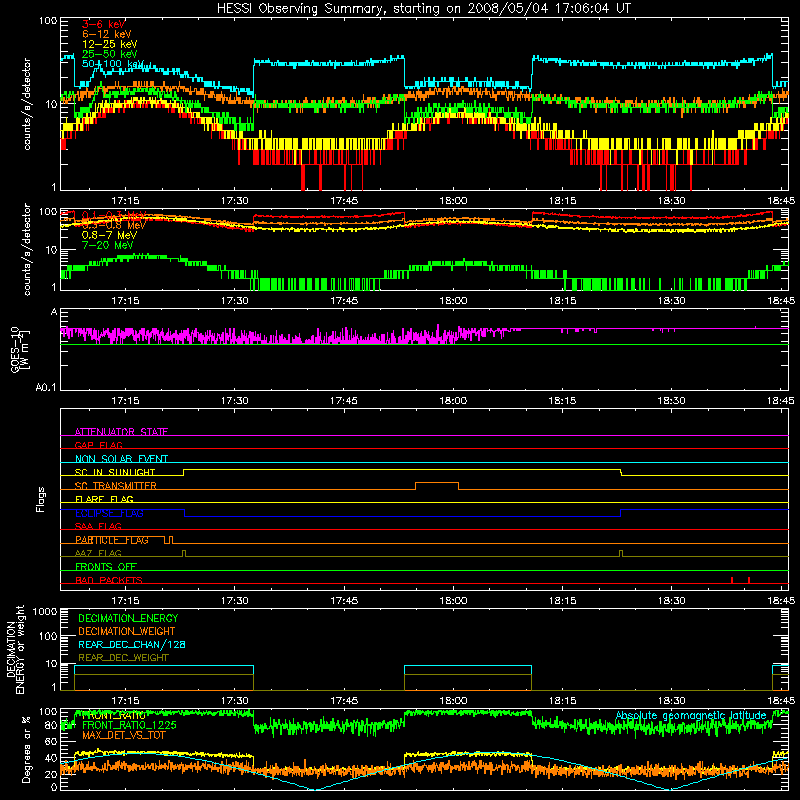Click the REAR_DEC_CHAN/128 legend label

pos(132,645)
